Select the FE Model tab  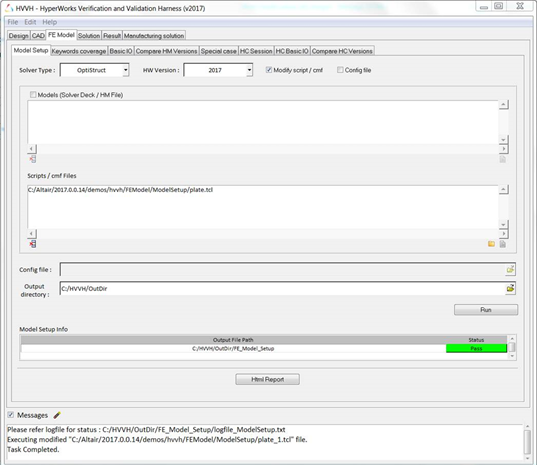pos(61,35)
